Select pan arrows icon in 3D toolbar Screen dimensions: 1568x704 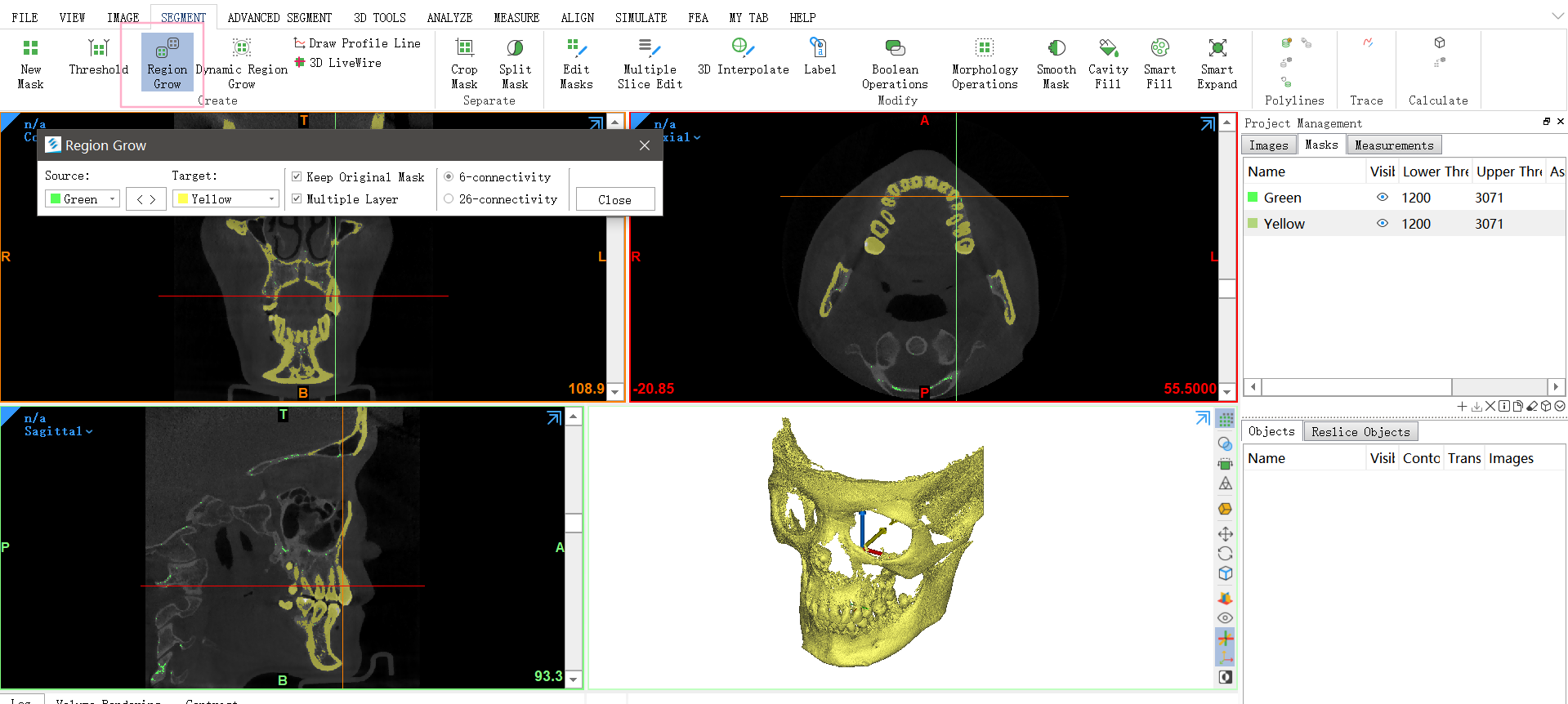pos(1225,534)
